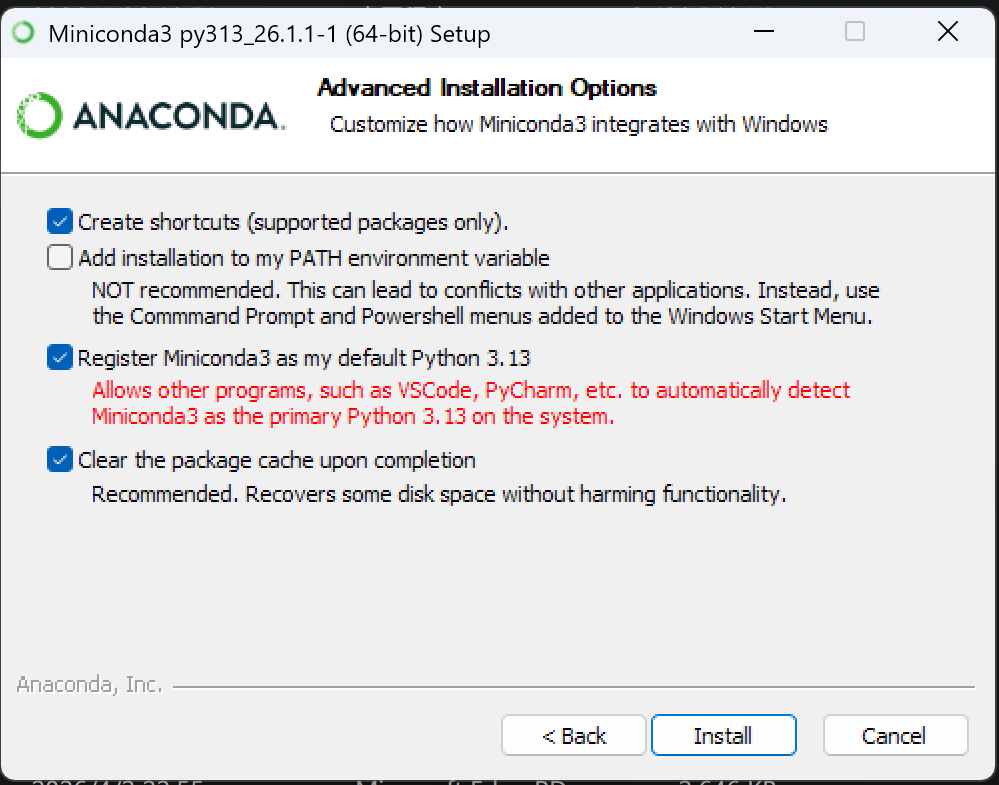Enable Add installation to PATH checkbox
The image size is (999, 785).
click(x=59, y=257)
